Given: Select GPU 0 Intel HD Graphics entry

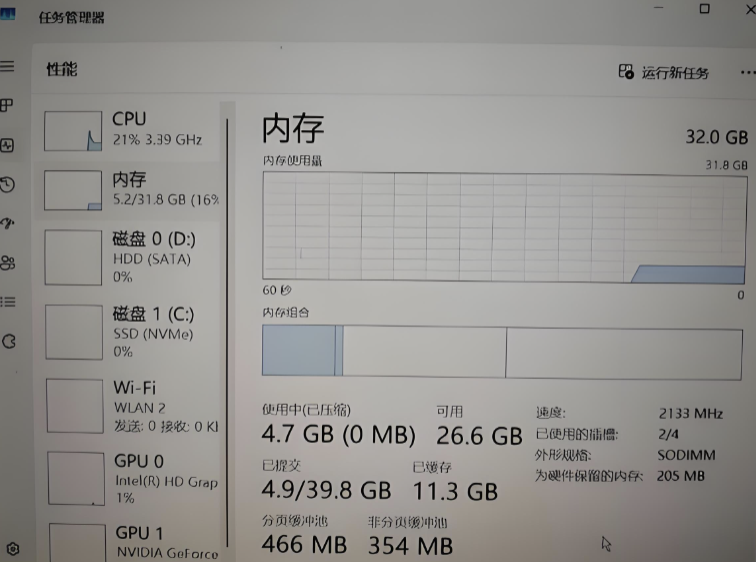Looking at the screenshot, I should 130,478.
